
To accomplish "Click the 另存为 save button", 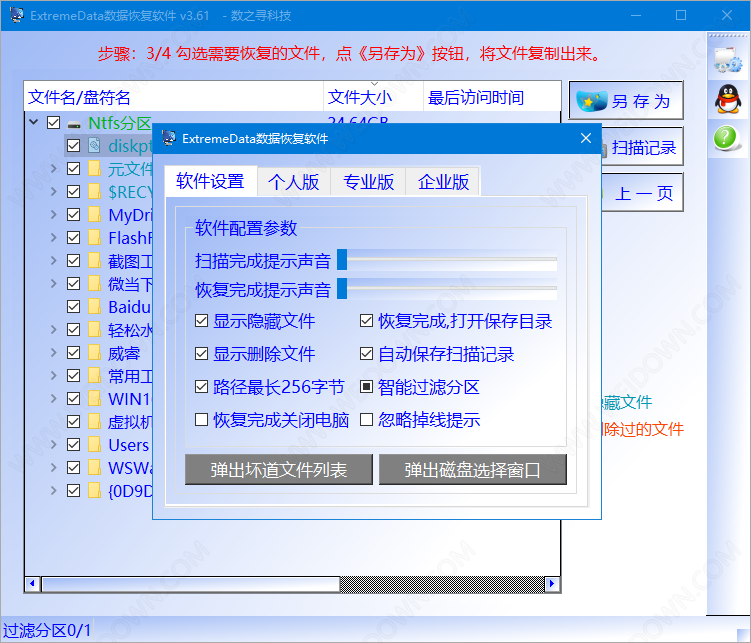I will point(626,101).
